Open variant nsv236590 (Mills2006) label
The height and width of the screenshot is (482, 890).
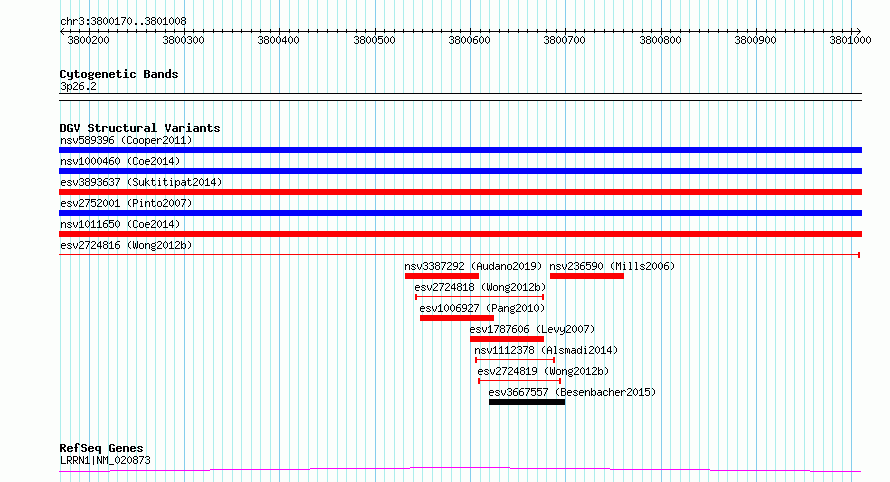612,266
